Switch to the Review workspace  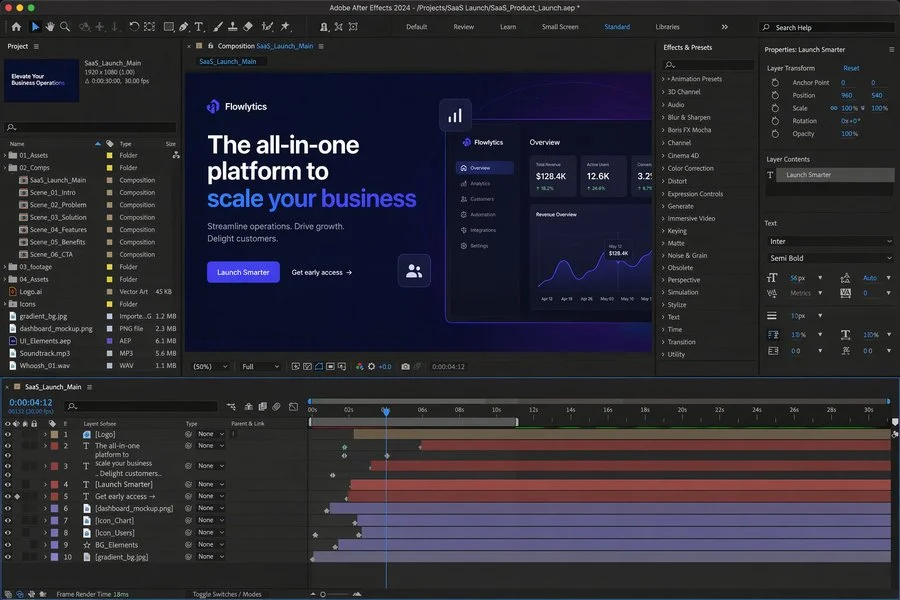[x=462, y=27]
